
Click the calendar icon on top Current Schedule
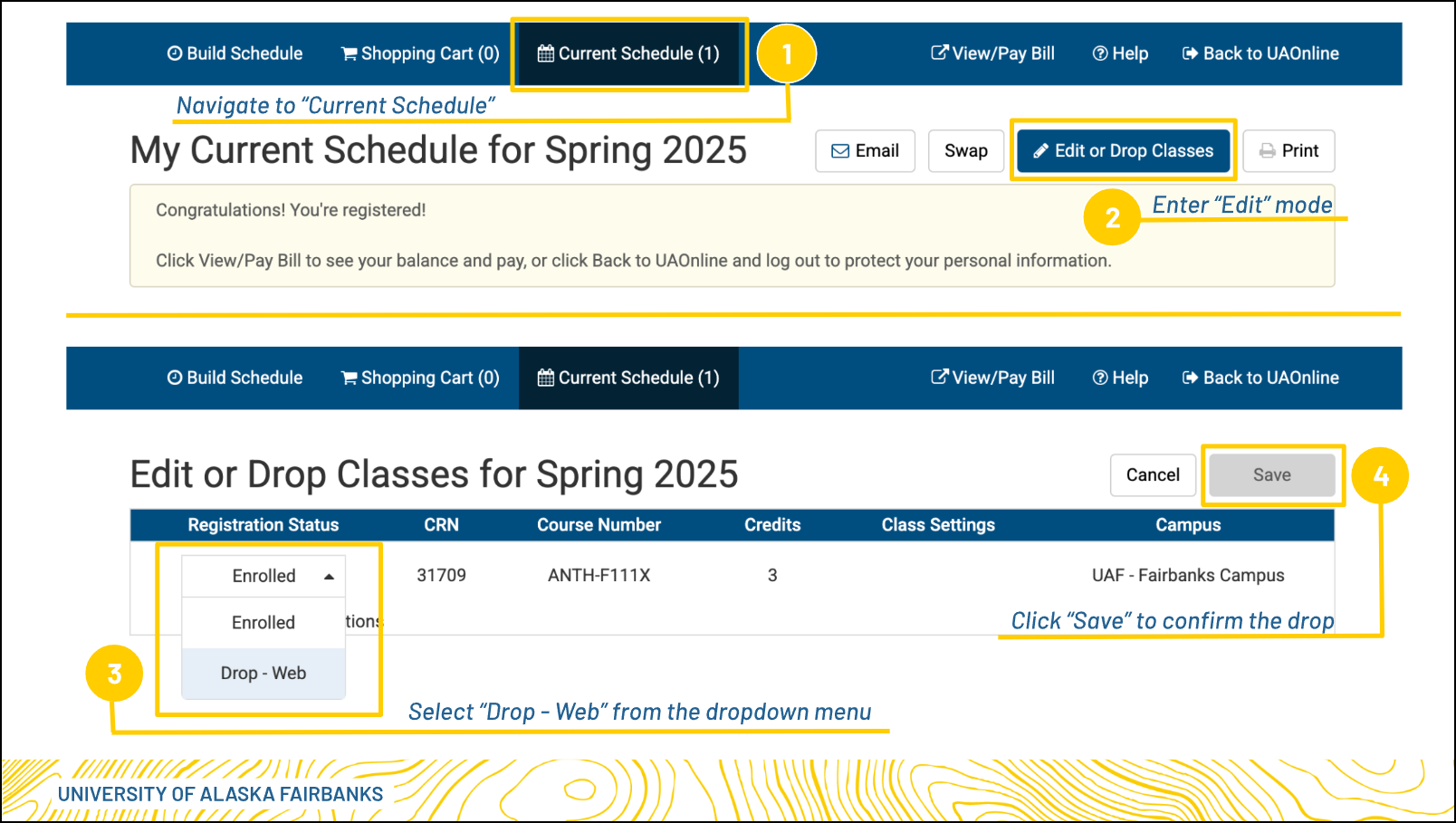click(545, 53)
